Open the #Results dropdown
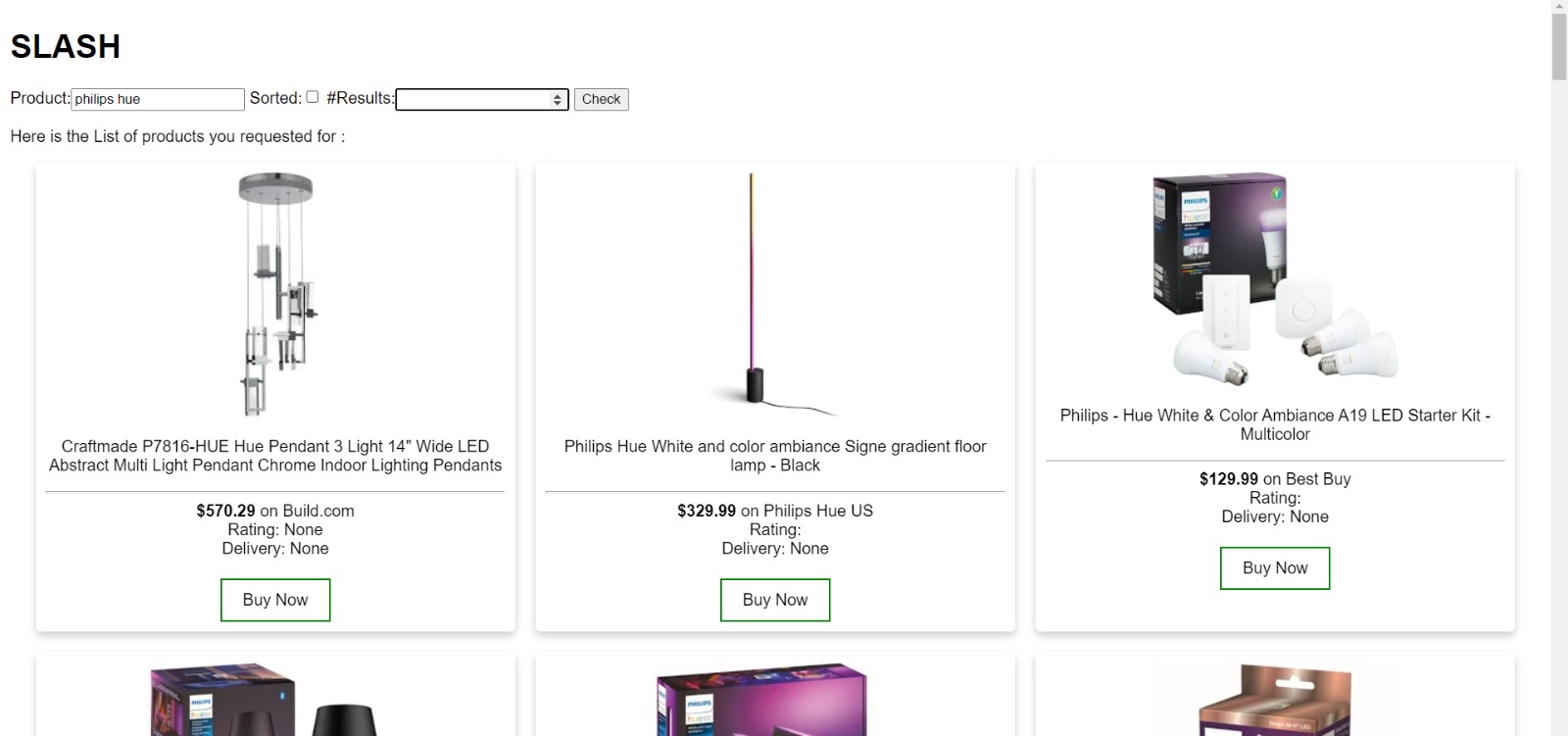The image size is (1568, 736). point(482,99)
